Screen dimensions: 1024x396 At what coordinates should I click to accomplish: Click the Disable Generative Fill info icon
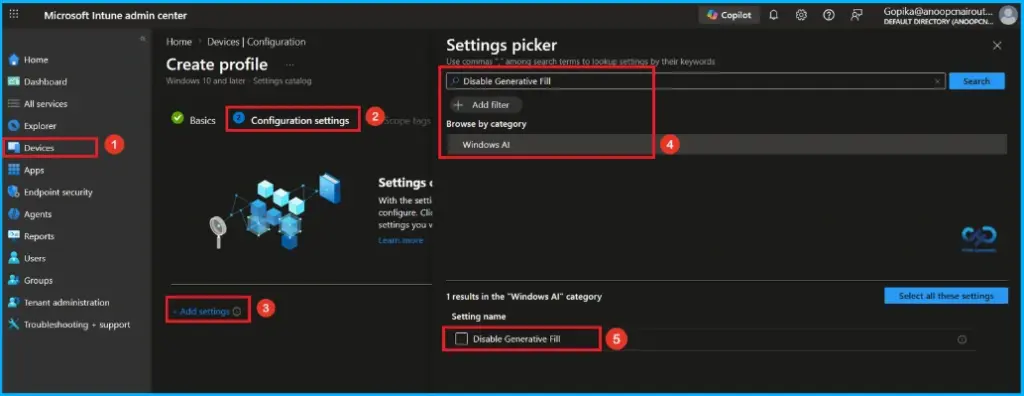(961, 340)
